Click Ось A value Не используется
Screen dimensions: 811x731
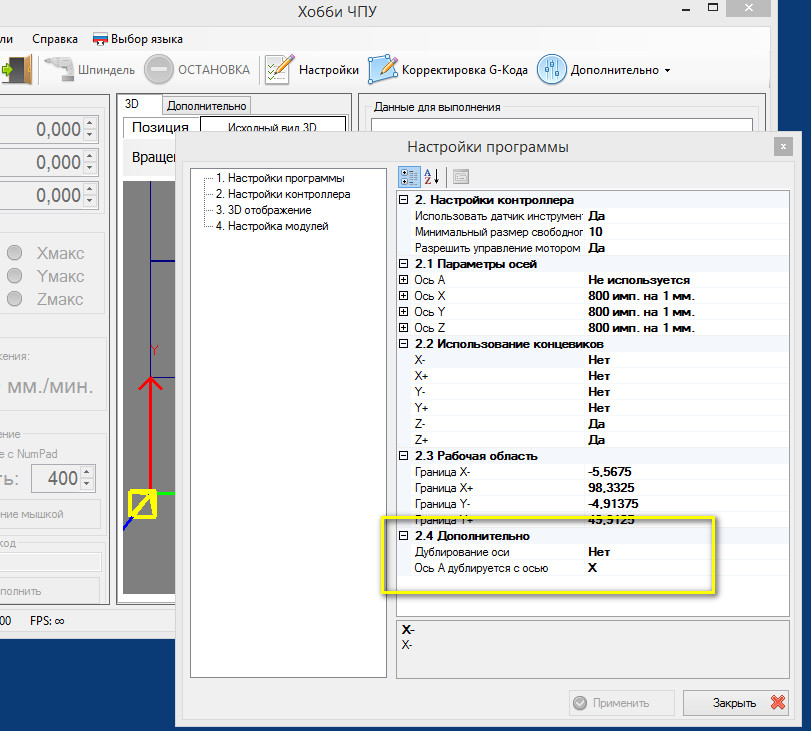coord(687,280)
